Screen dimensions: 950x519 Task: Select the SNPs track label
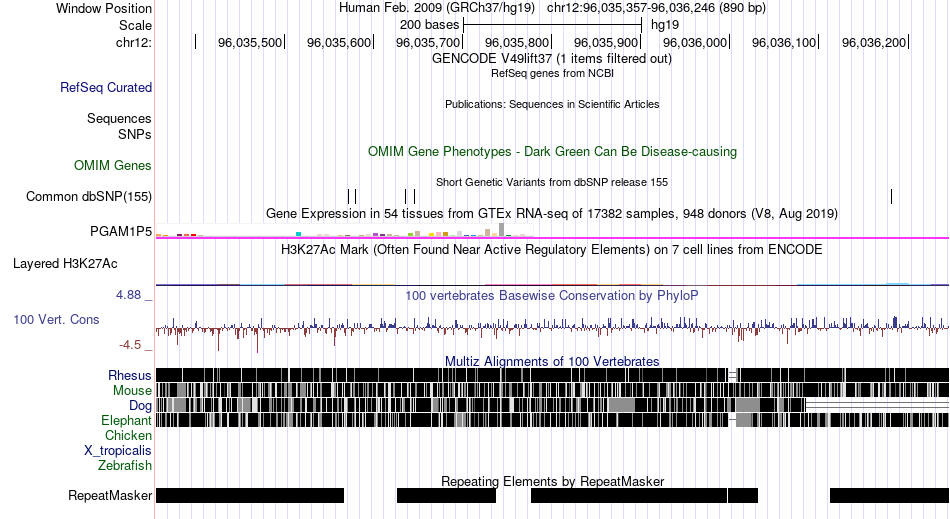(135, 134)
